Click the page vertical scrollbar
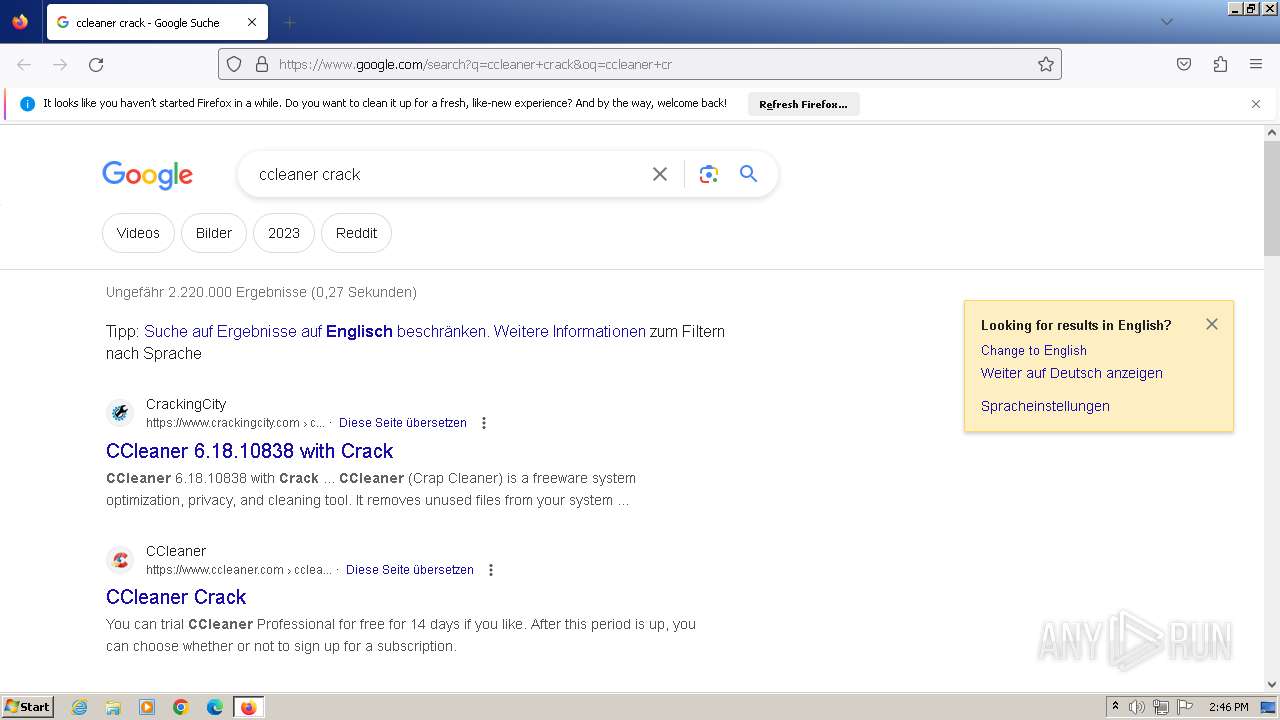1280x720 pixels. pyautogui.click(x=1272, y=198)
